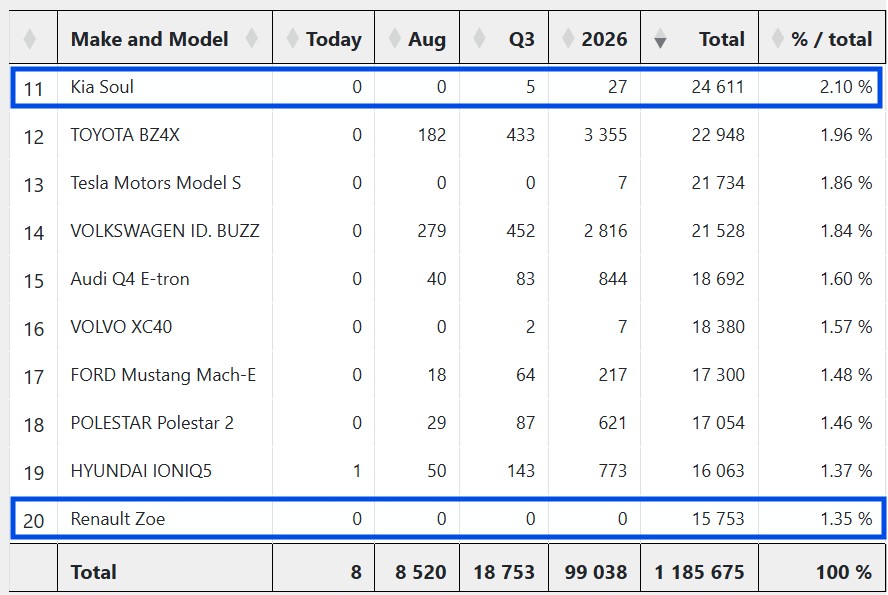Select the FORD Mustang Mach-E model name
Screen dimensions: 888x595
(x=163, y=375)
